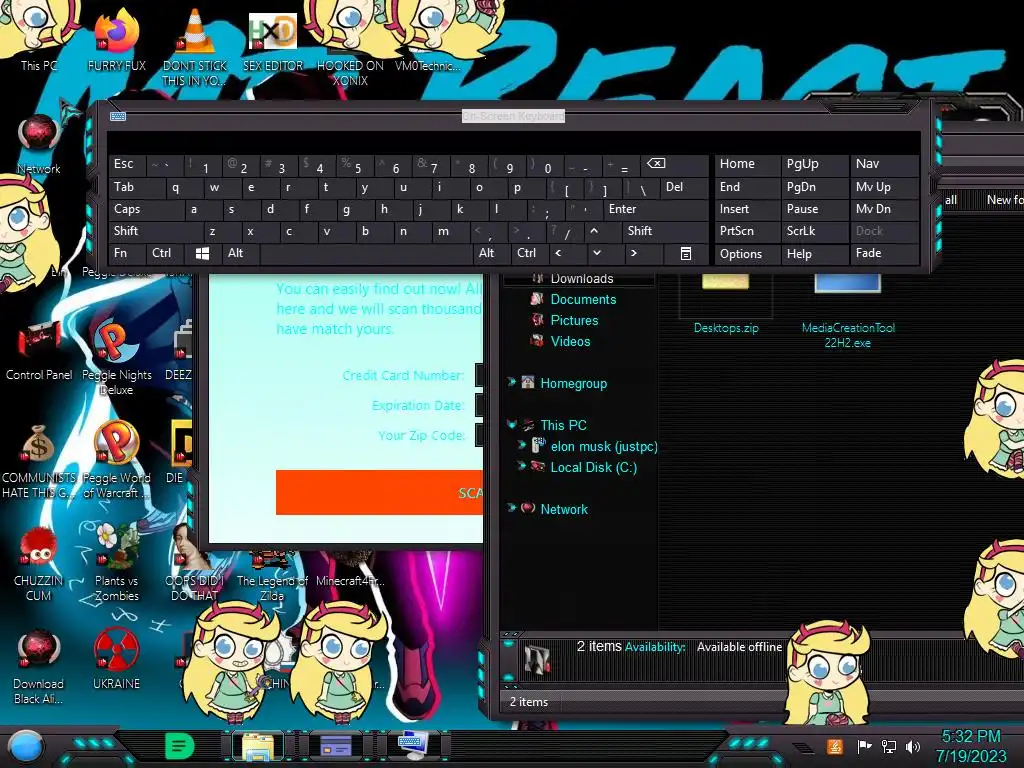This screenshot has height=768, width=1024.
Task: Open the This PC desktop icon
Action: tap(38, 36)
